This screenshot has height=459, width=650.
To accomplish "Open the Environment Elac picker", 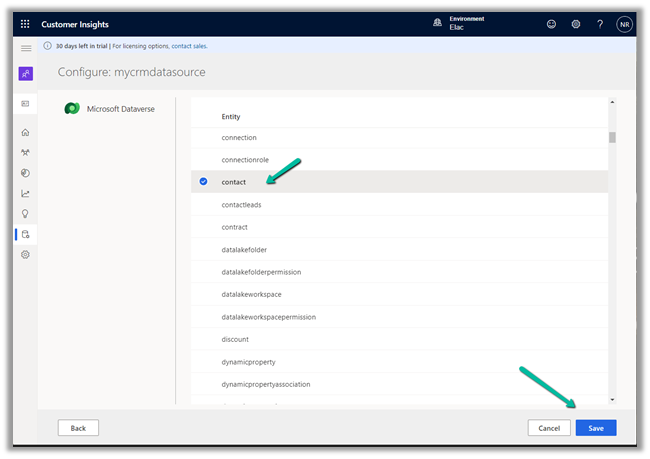I will tap(467, 24).
